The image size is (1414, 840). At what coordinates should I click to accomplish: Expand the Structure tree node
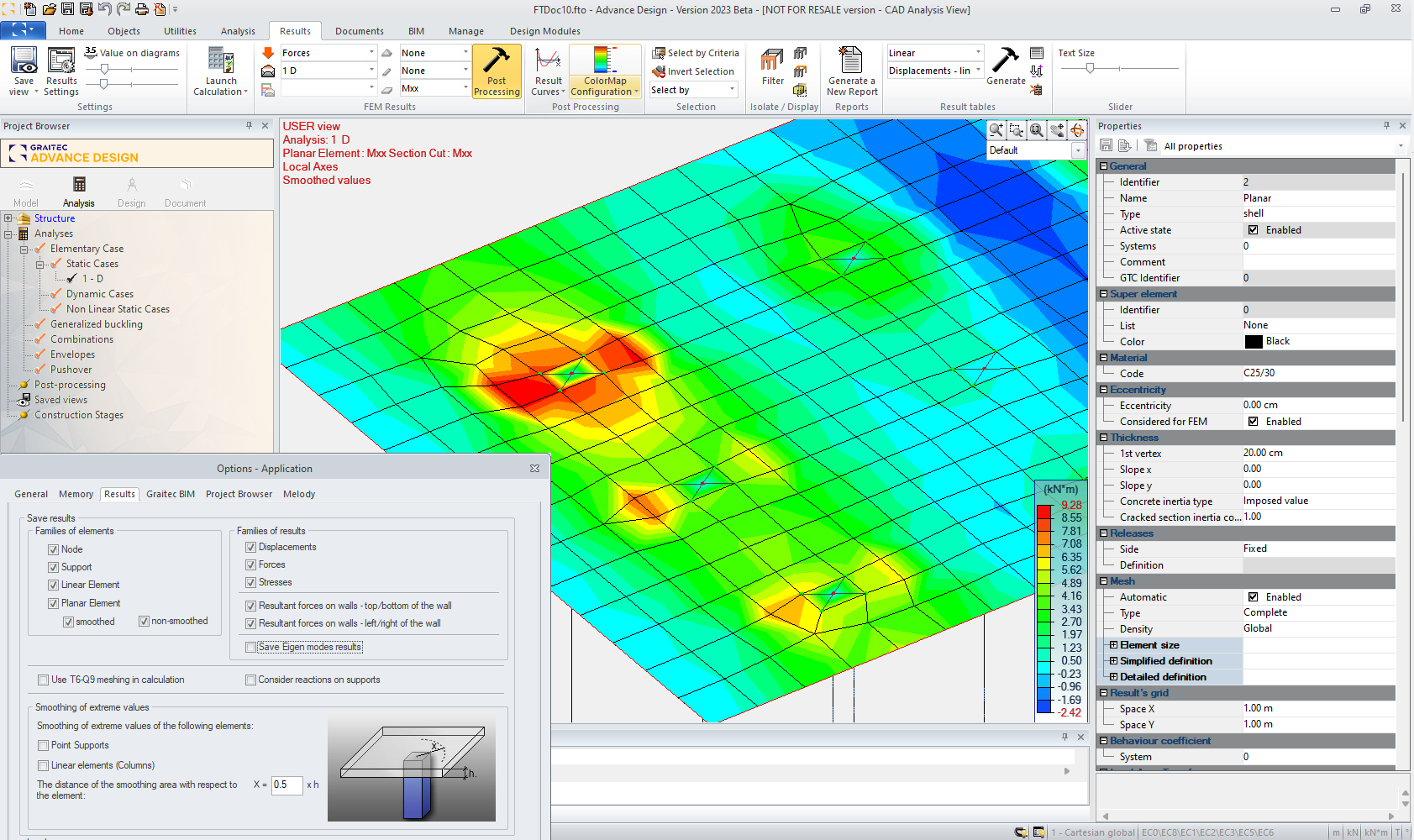point(8,218)
